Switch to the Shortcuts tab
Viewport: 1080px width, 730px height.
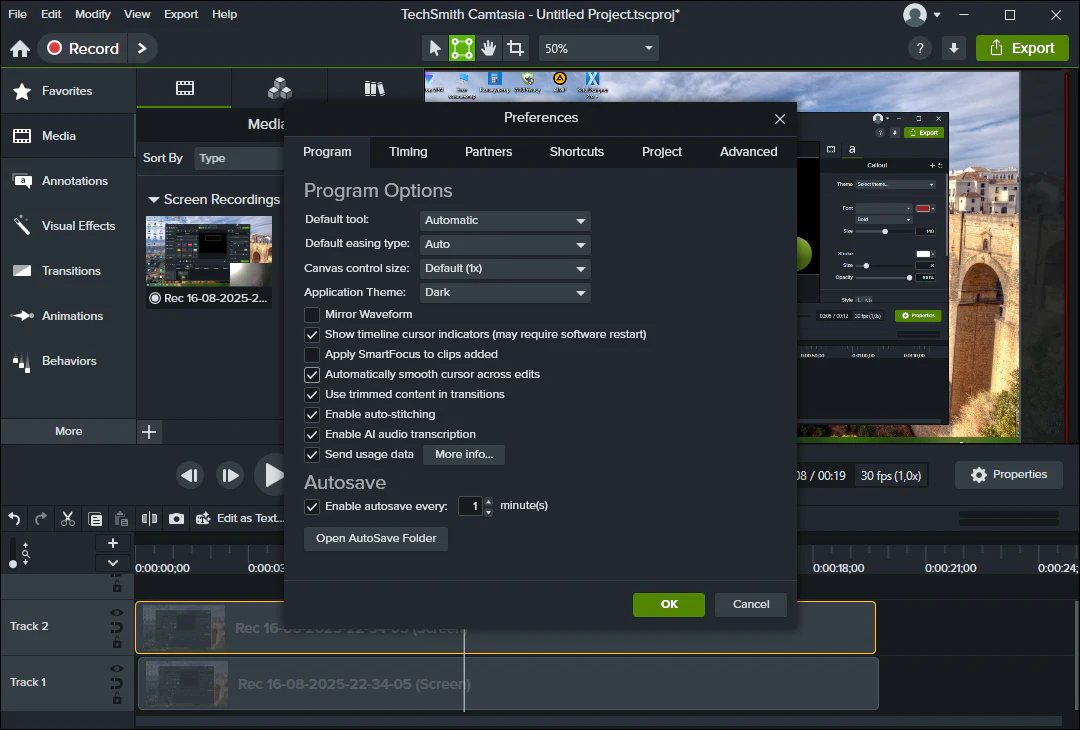tap(576, 152)
